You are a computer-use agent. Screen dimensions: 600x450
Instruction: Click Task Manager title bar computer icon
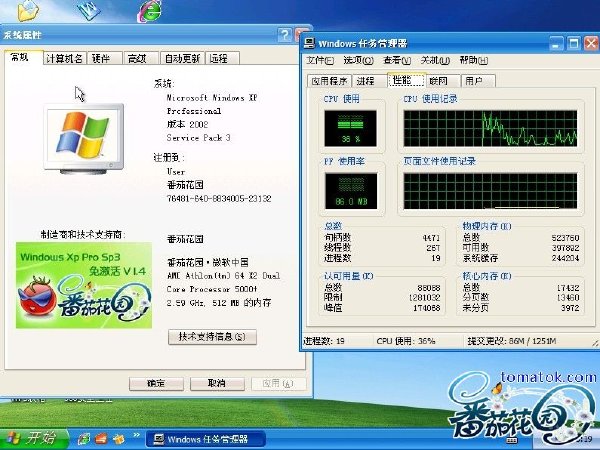pos(309,43)
